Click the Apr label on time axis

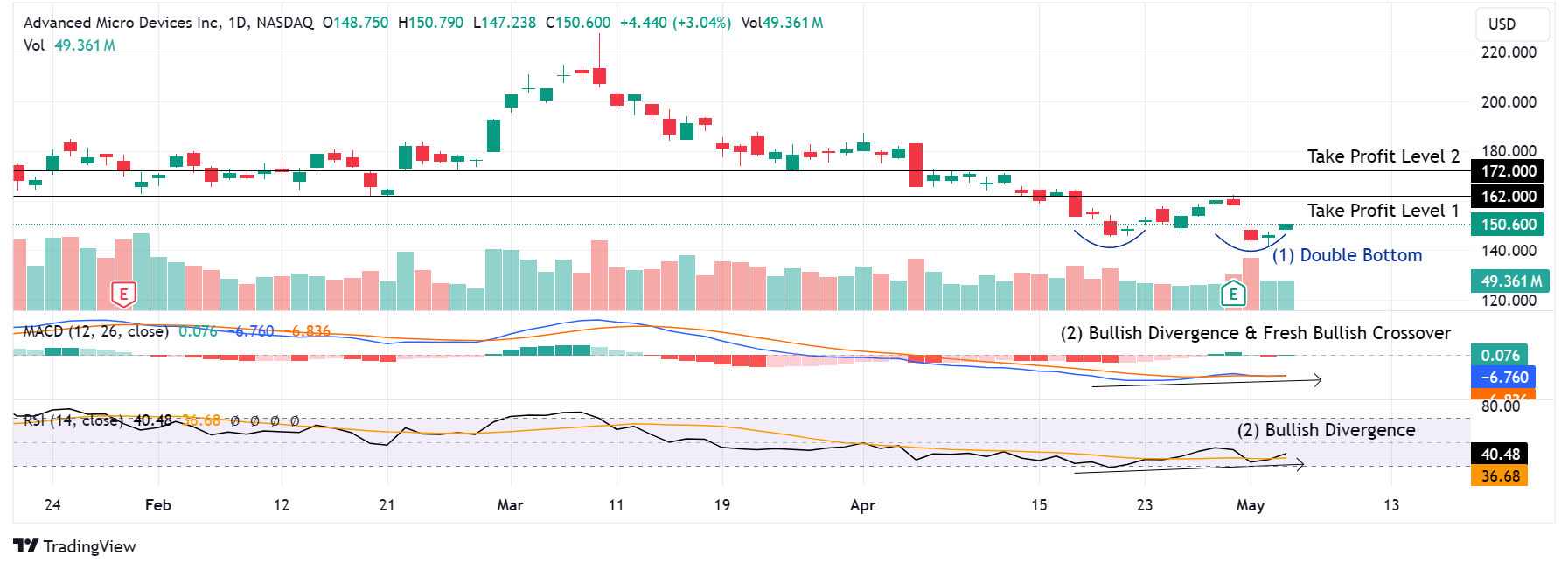tap(863, 505)
